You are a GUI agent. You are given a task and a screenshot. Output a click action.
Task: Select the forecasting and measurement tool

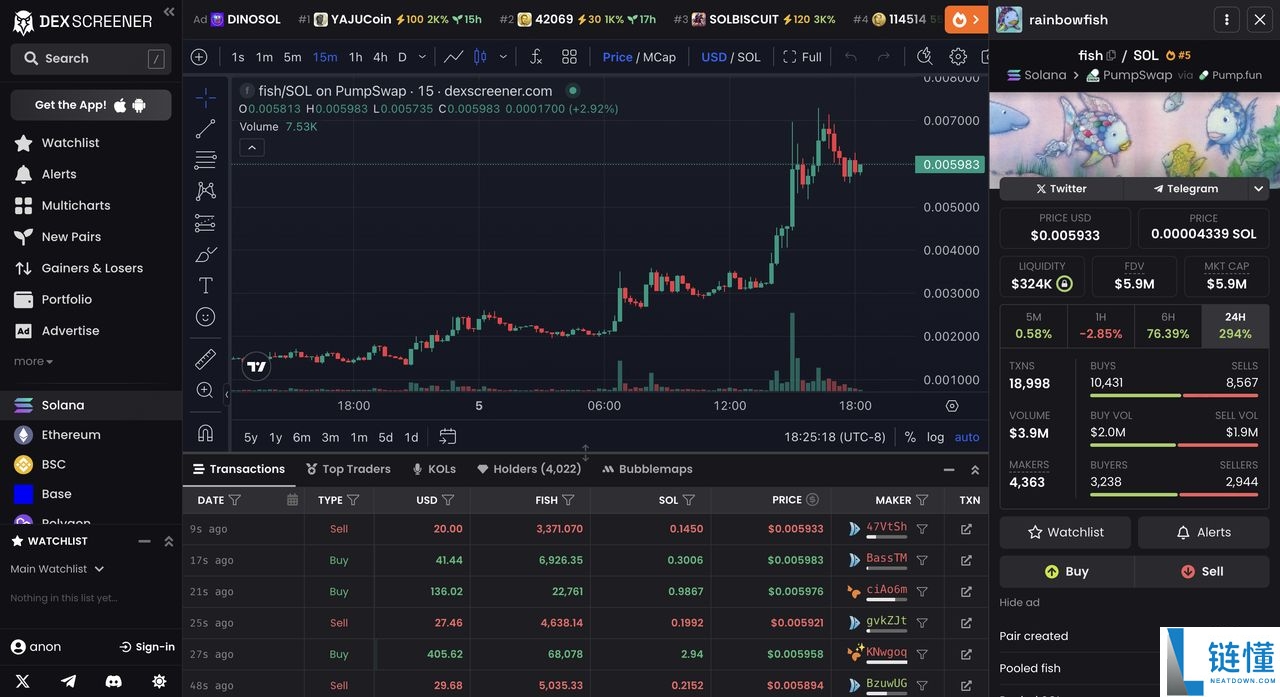(205, 223)
